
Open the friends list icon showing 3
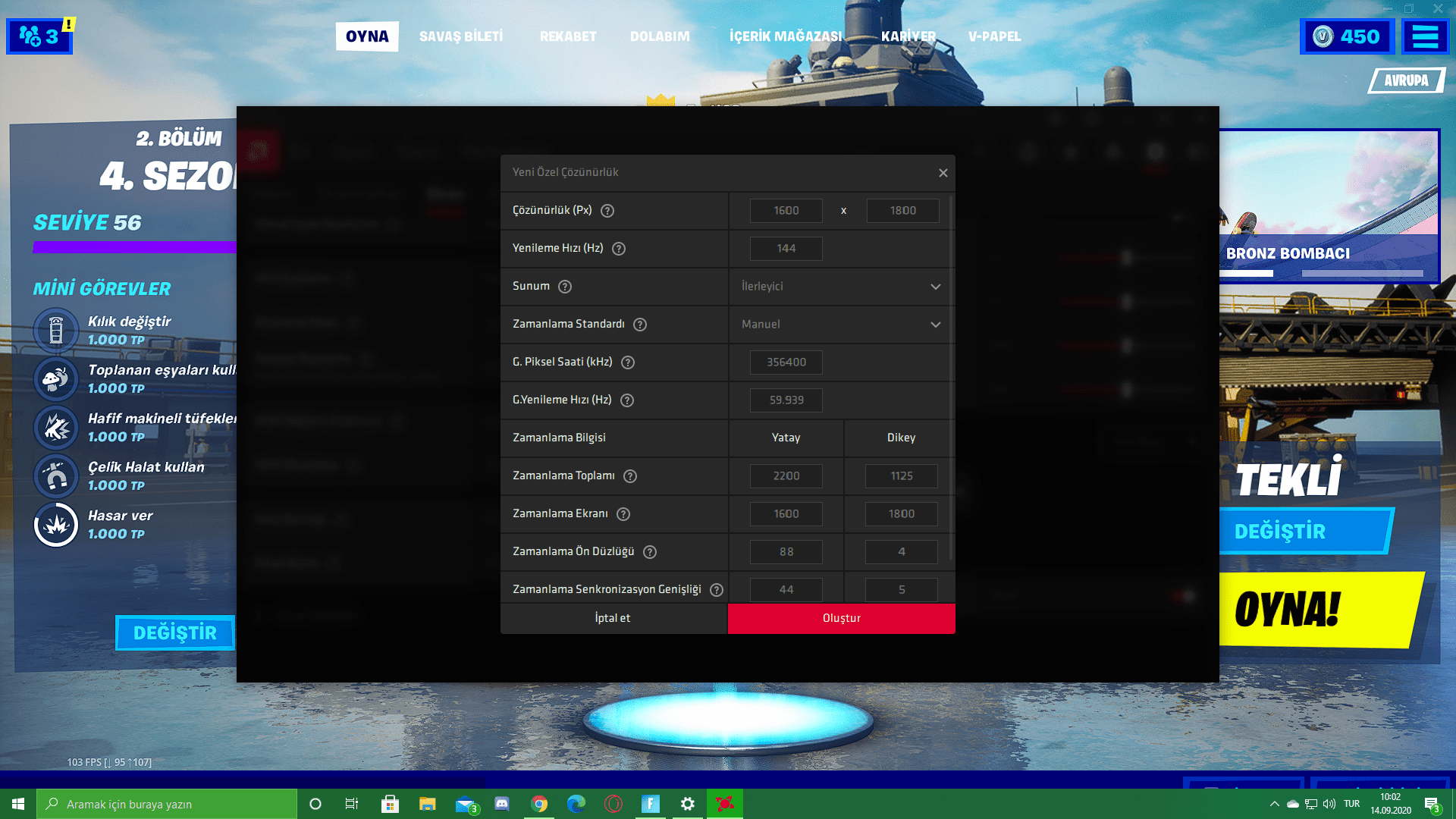[x=39, y=36]
